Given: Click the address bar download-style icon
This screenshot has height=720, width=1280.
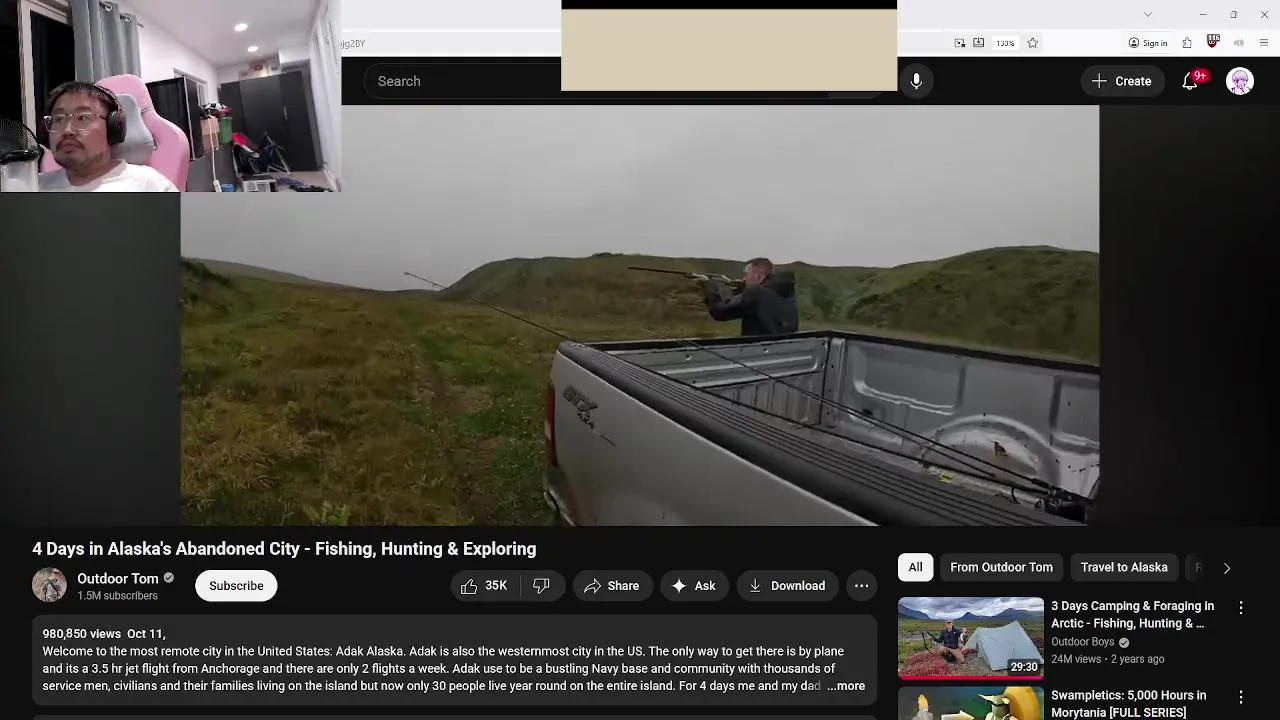Looking at the screenshot, I should coord(979,43).
